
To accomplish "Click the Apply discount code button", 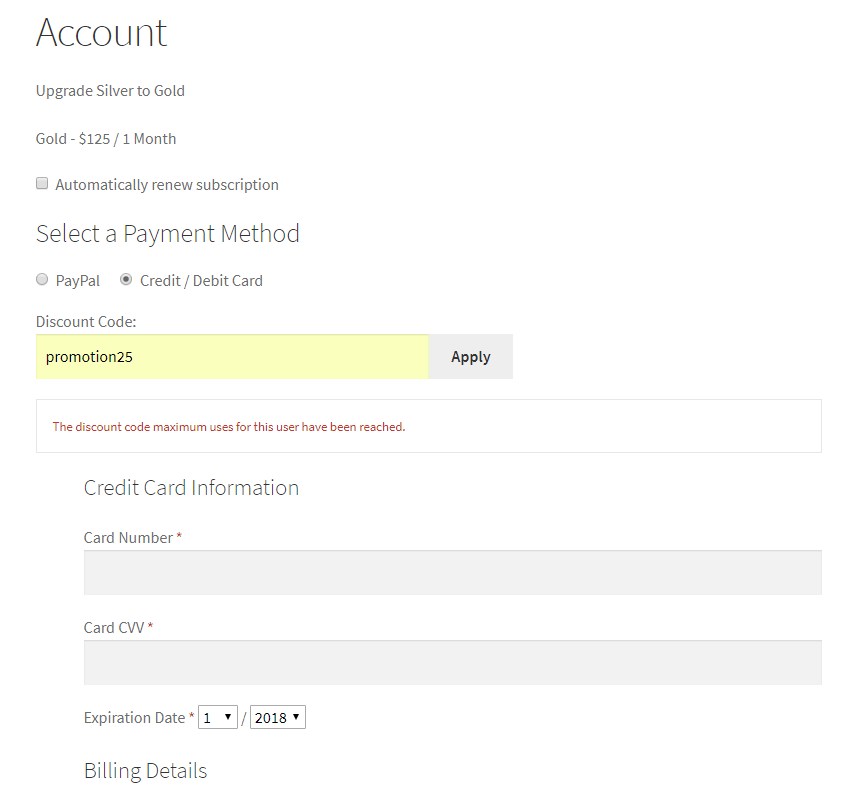I will tap(470, 356).
